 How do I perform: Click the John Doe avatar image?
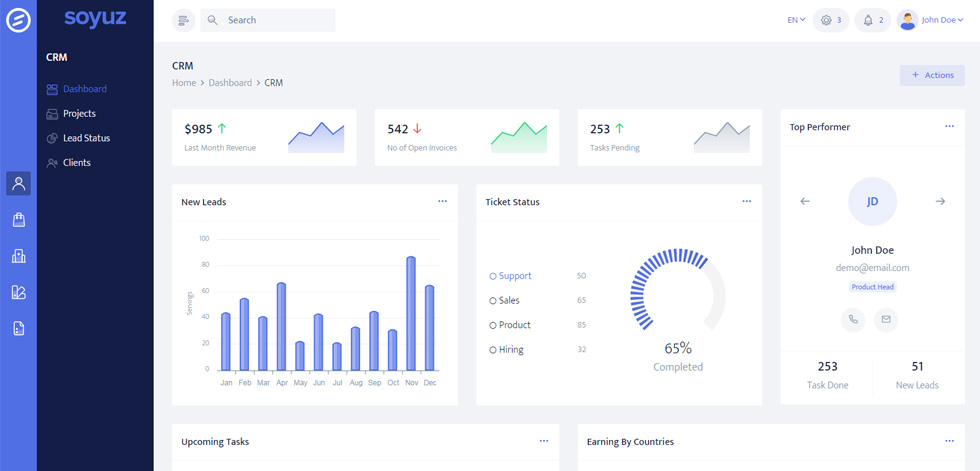pyautogui.click(x=907, y=20)
